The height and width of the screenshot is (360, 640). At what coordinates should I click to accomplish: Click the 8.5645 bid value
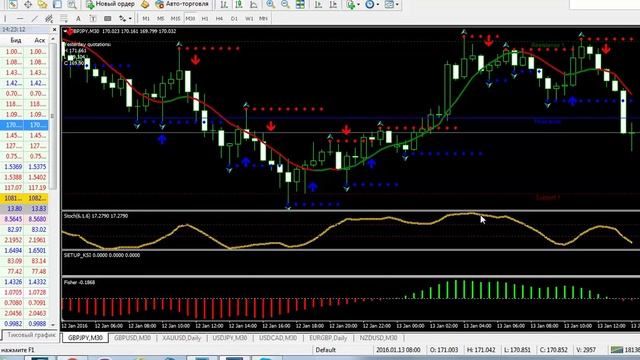pyautogui.click(x=13, y=219)
